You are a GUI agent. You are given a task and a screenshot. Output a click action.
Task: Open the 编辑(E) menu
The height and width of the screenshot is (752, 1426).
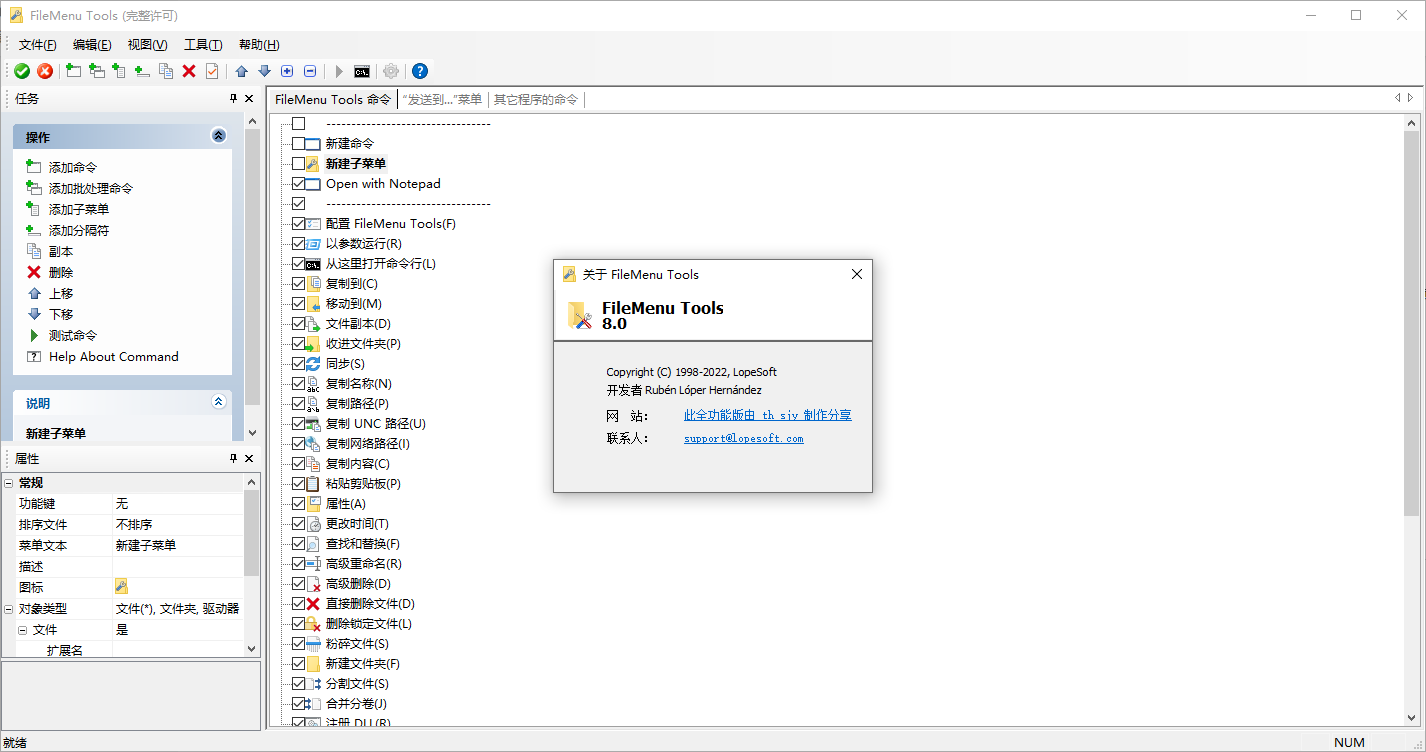tap(92, 45)
